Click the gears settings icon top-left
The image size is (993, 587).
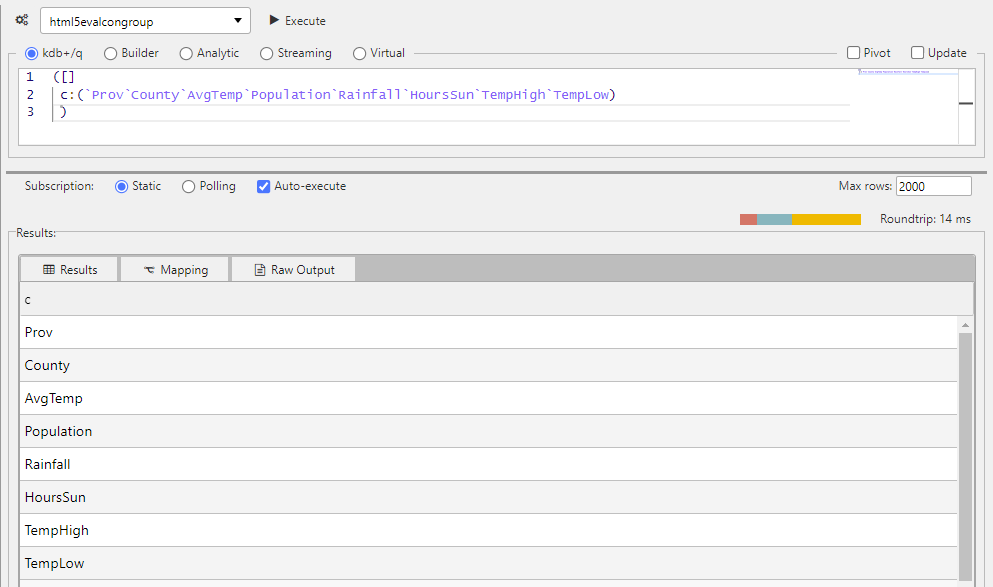point(21,20)
